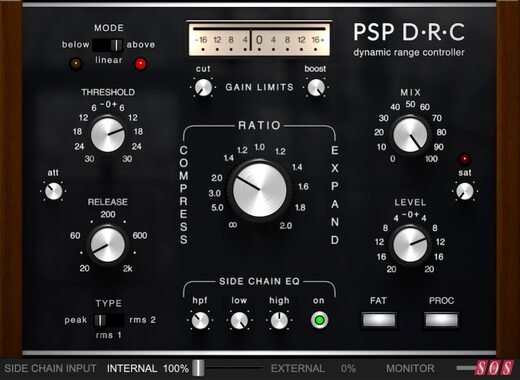The width and height of the screenshot is (520, 380).
Task: Click the unlit 'below' mode LED
Action: click(x=75, y=63)
